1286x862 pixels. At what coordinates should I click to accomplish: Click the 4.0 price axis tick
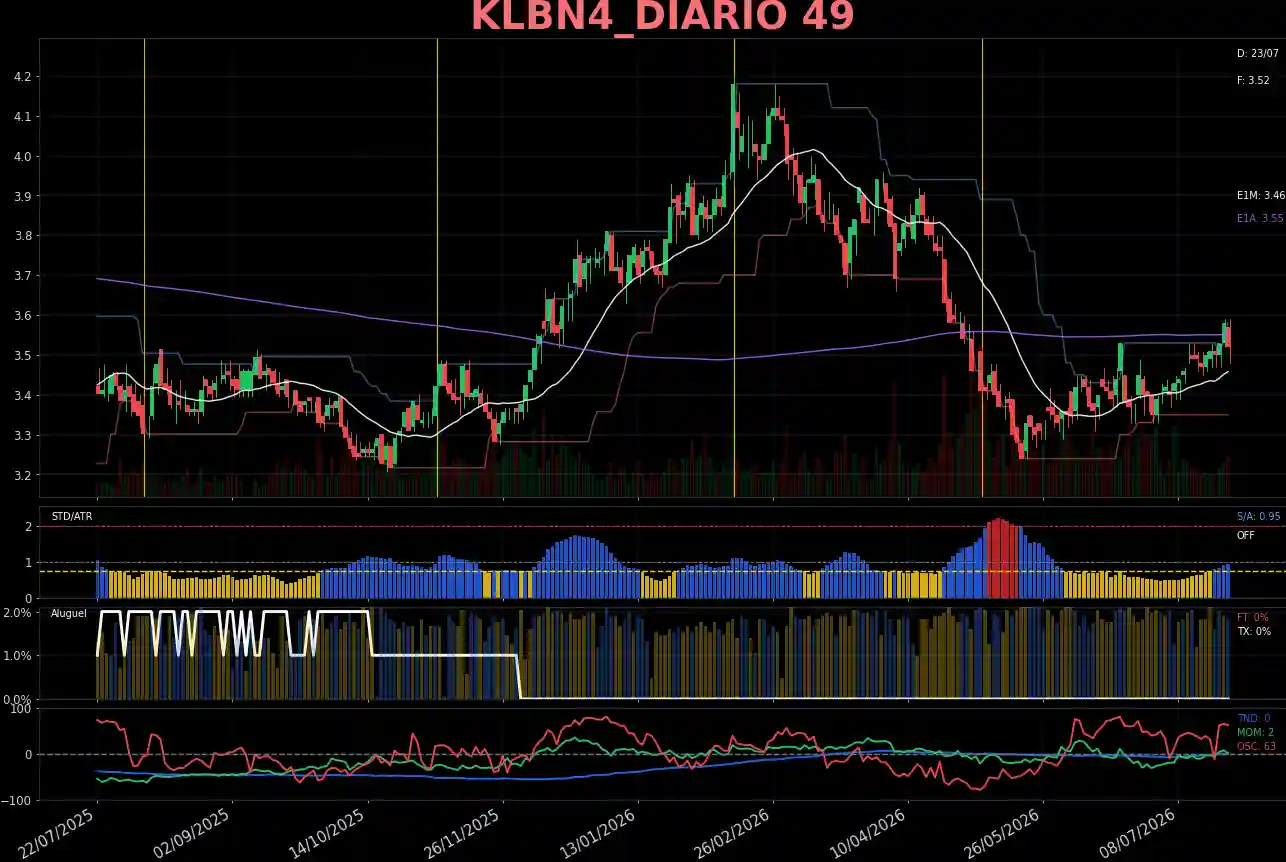tap(22, 157)
